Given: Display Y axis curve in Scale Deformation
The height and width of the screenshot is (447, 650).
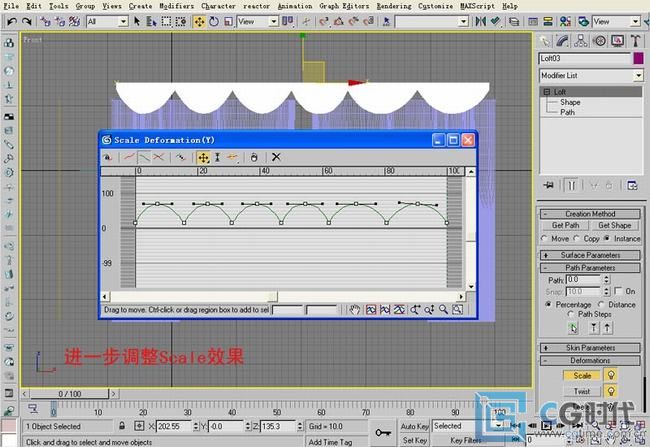Looking at the screenshot, I should coord(144,158).
